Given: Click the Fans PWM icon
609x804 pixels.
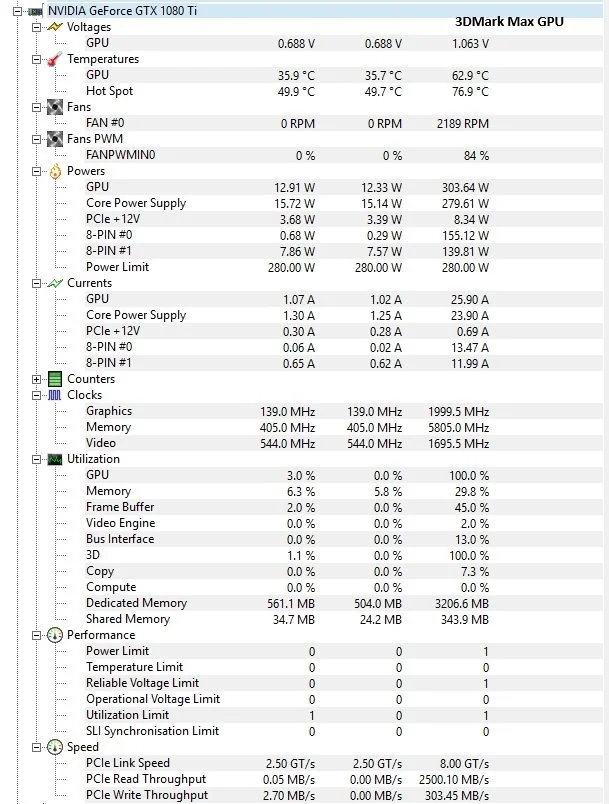Looking at the screenshot, I should (x=55, y=139).
